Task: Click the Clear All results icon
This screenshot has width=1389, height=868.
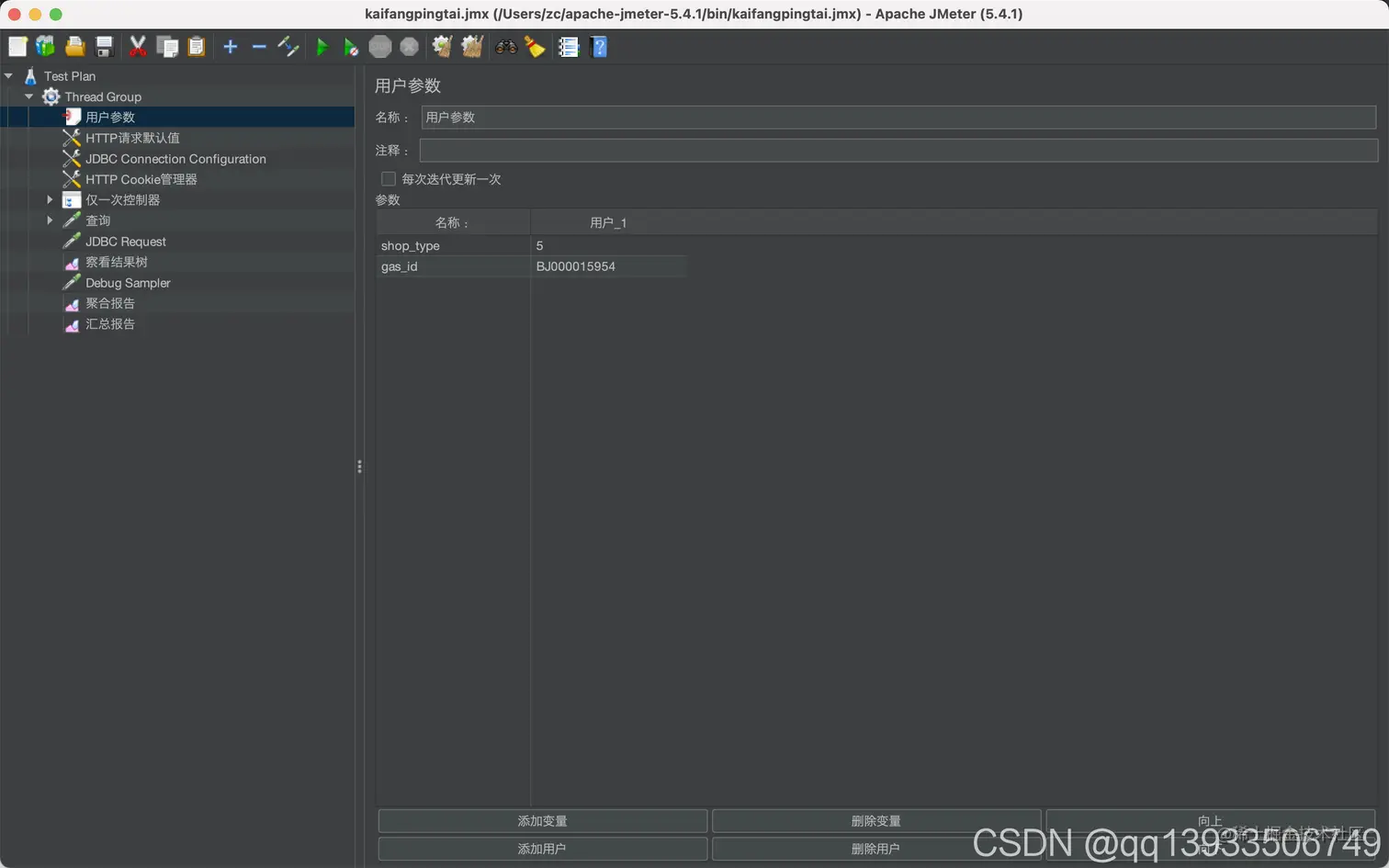Action: [x=472, y=47]
